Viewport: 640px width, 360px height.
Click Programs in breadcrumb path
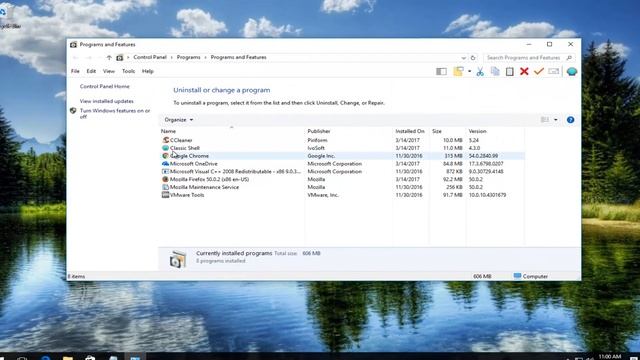189,57
